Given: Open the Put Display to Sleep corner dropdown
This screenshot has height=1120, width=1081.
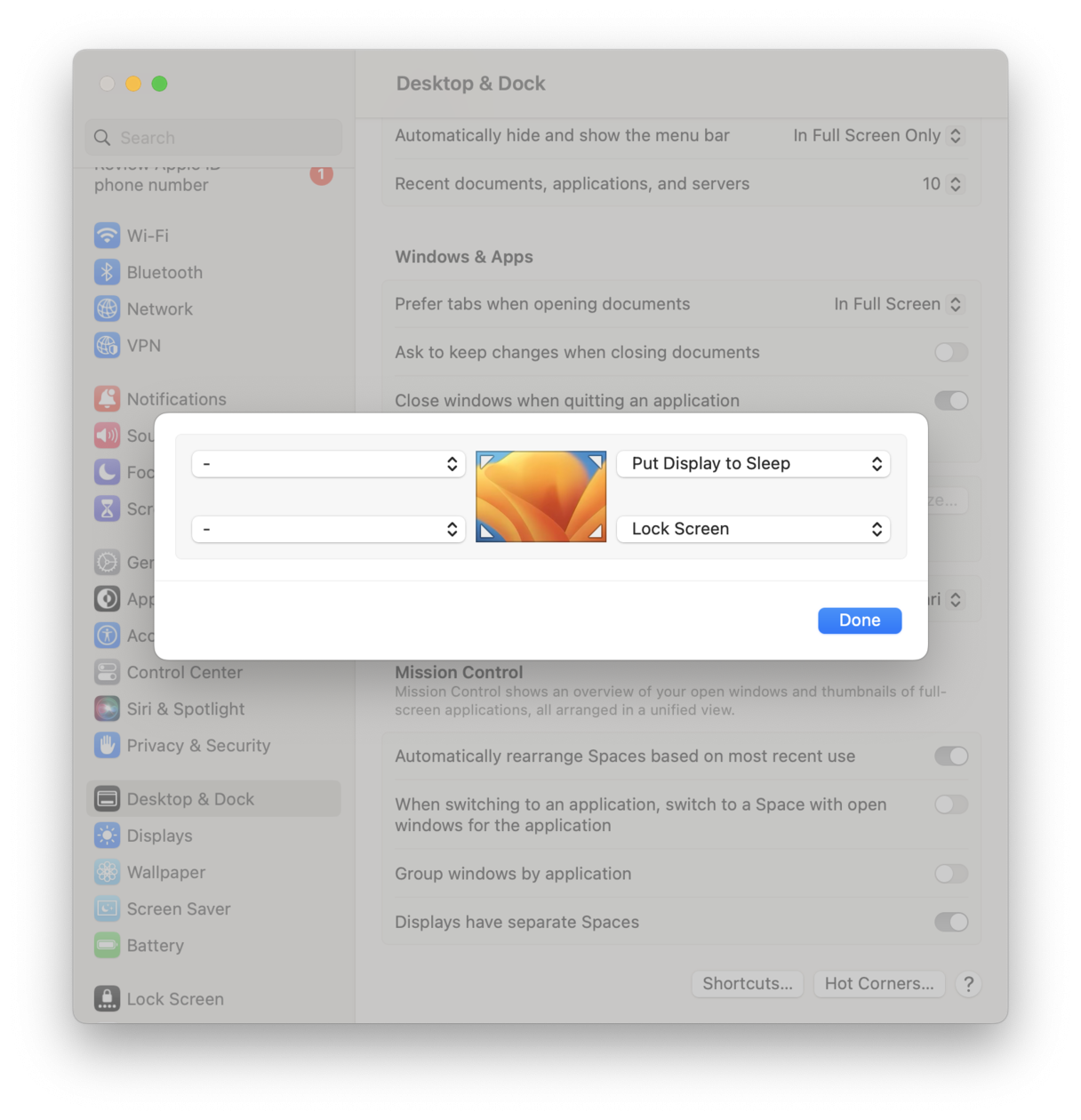Looking at the screenshot, I should point(752,463).
